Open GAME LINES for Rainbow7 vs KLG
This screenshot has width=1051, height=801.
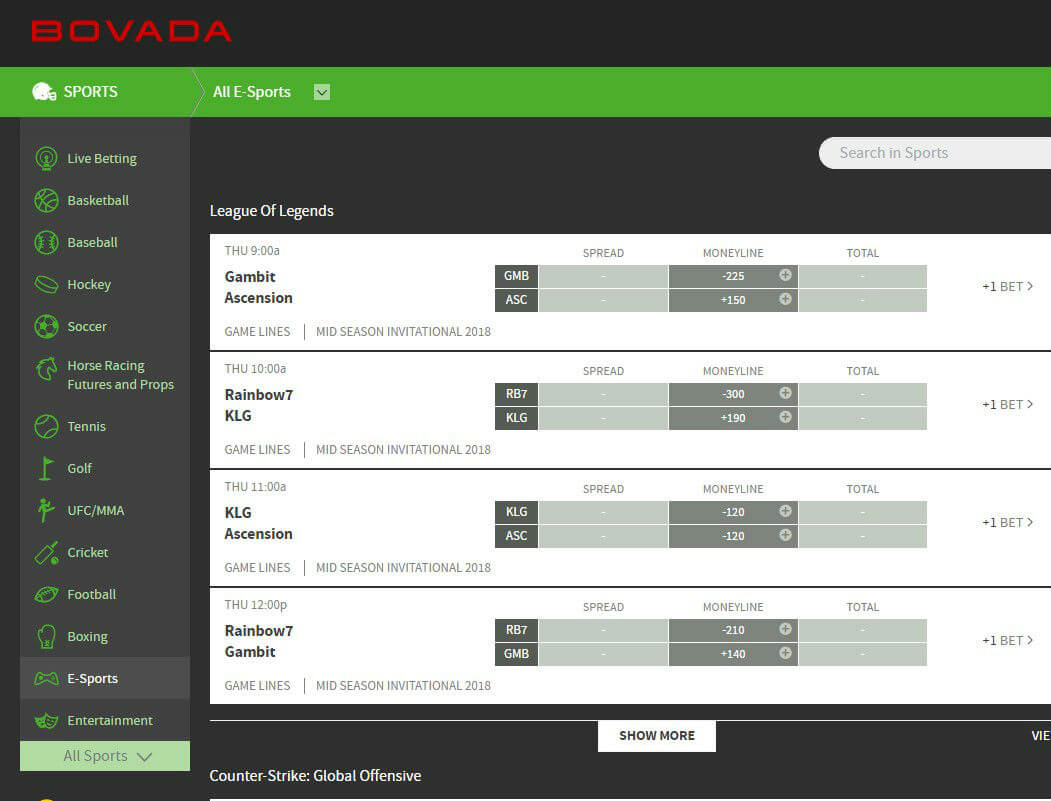[x=257, y=450]
